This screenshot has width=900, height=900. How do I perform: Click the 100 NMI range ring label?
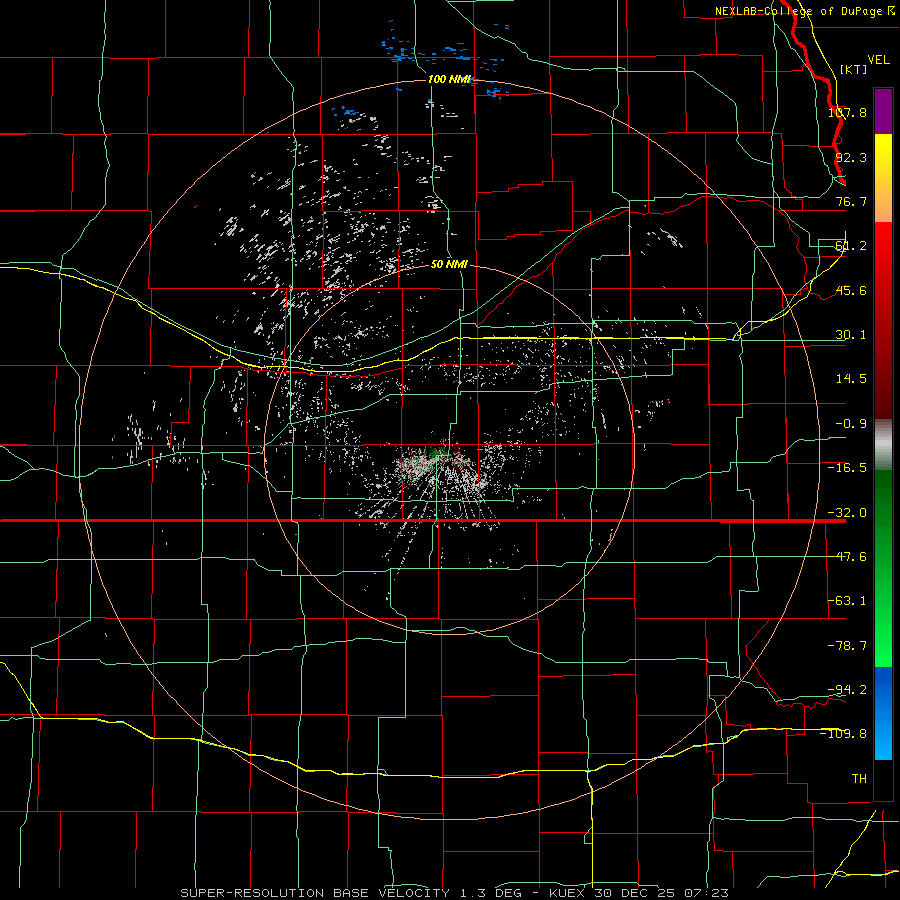coord(450,79)
